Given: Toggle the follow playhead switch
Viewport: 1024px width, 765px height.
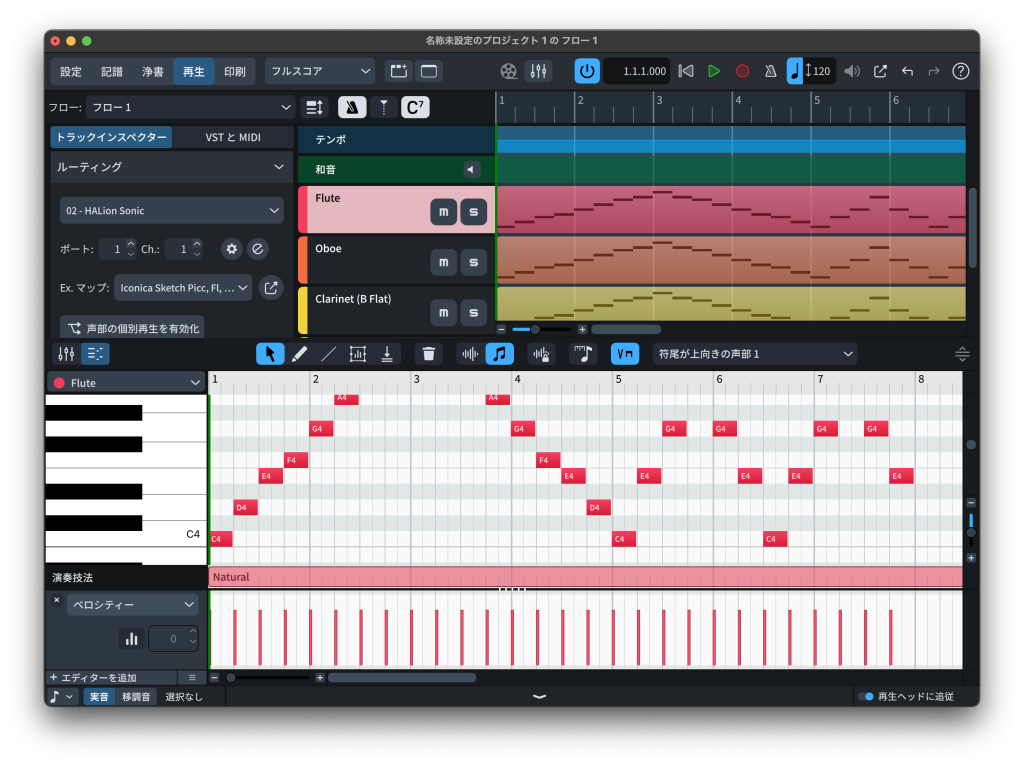Looking at the screenshot, I should 866,696.
